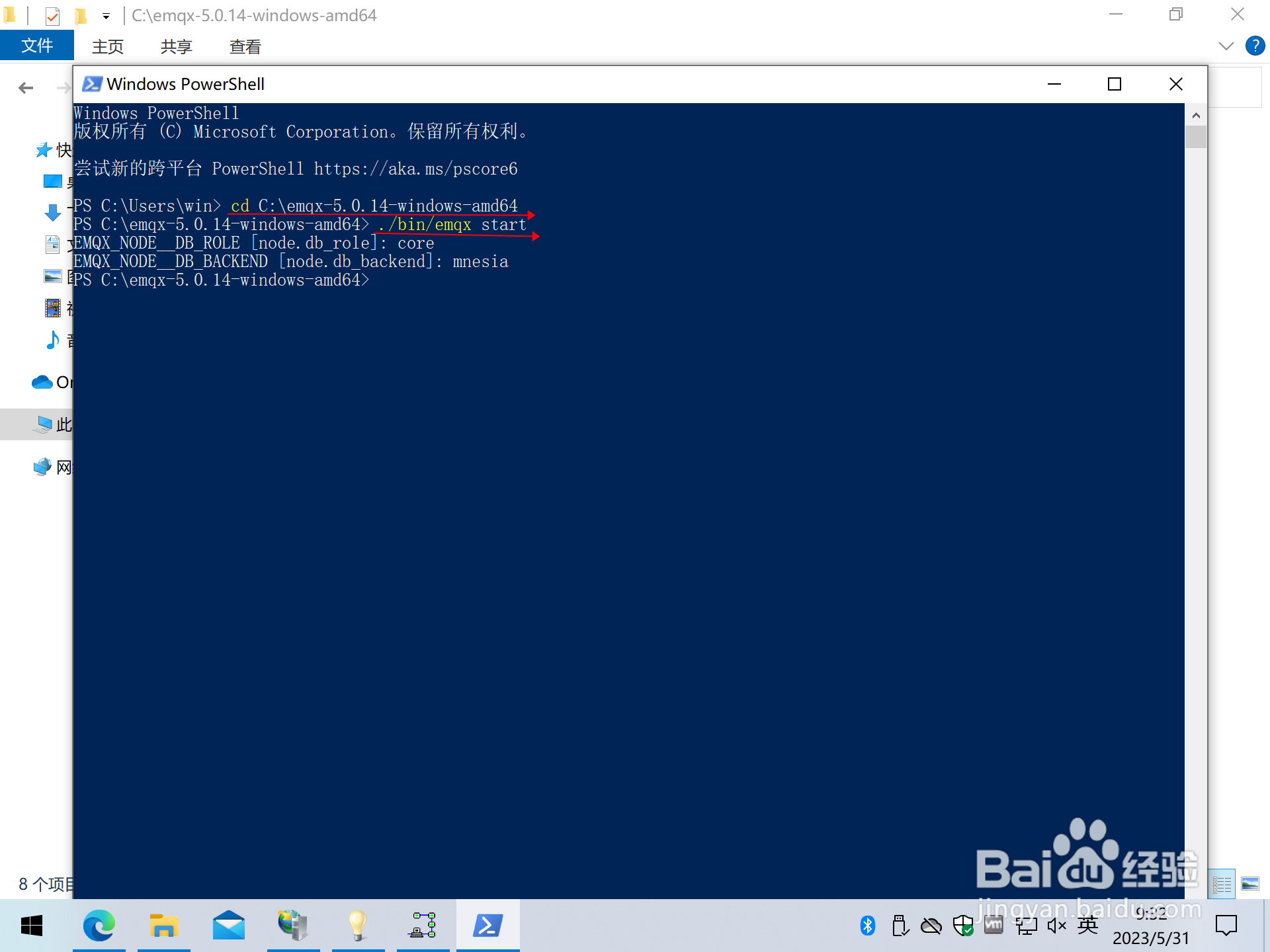Viewport: 1270px width, 952px height.
Task: Select the quick access star in sidebar
Action: click(44, 150)
